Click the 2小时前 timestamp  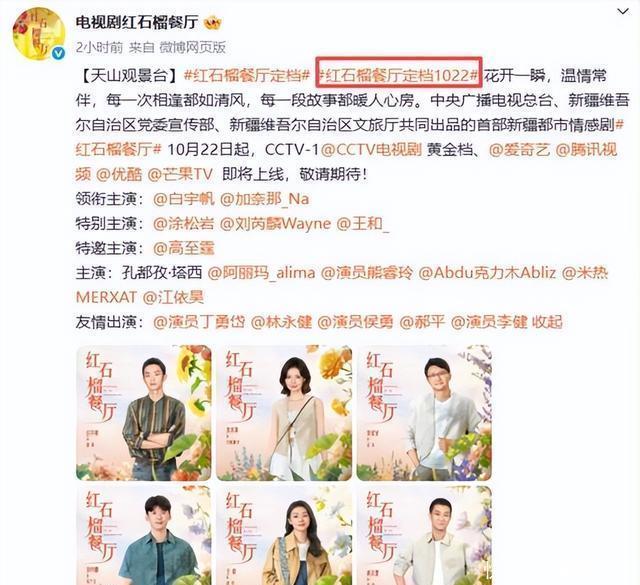pyautogui.click(x=99, y=47)
